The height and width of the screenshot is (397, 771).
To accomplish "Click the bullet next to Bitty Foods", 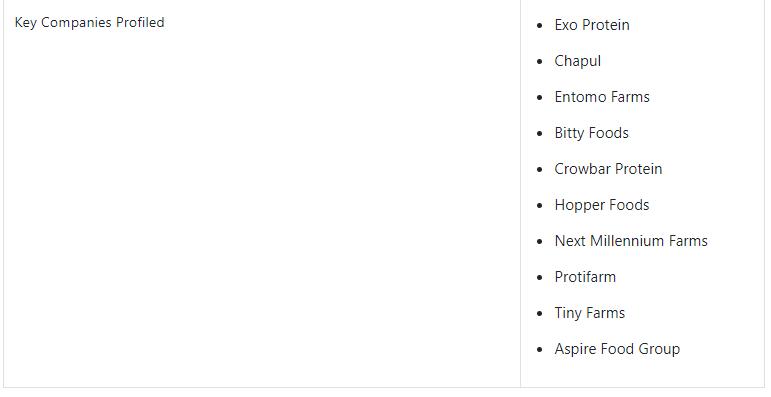I will pos(540,133).
